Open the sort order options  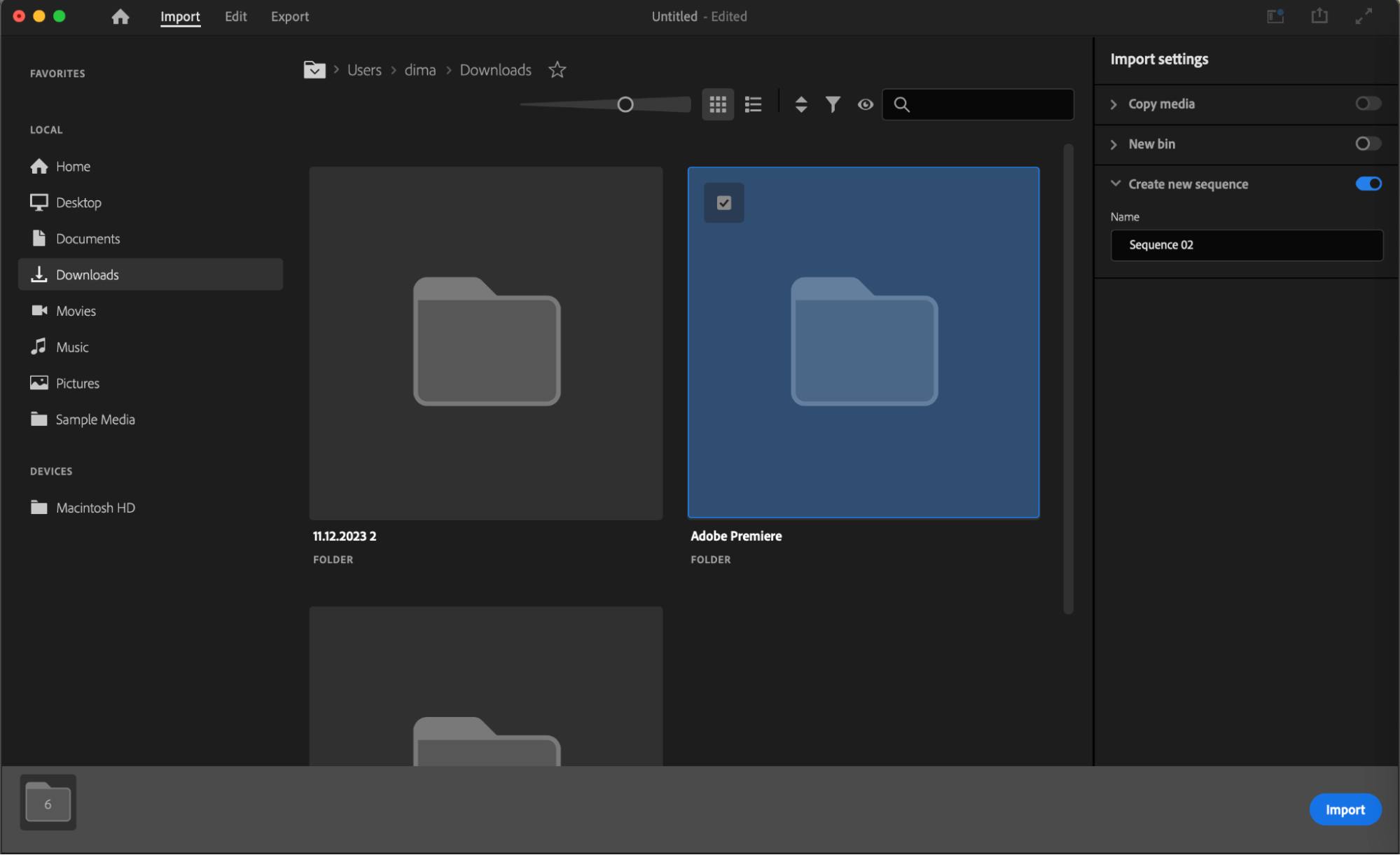(801, 104)
